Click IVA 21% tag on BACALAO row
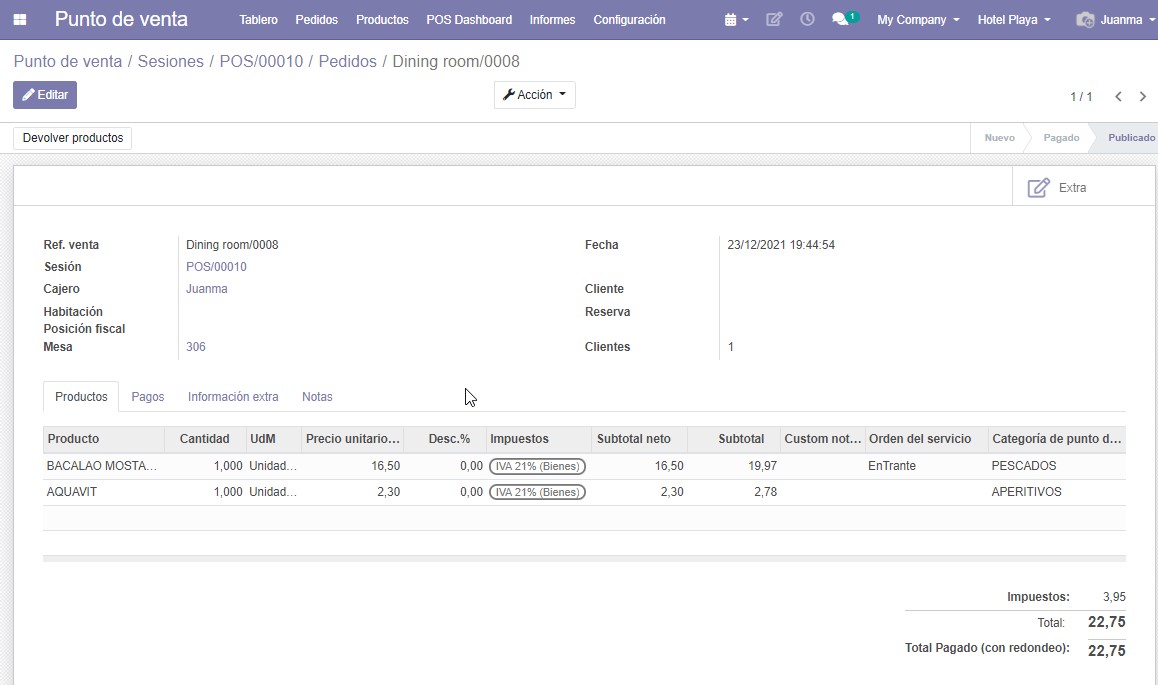The width and height of the screenshot is (1158, 685). pyautogui.click(x=538, y=466)
